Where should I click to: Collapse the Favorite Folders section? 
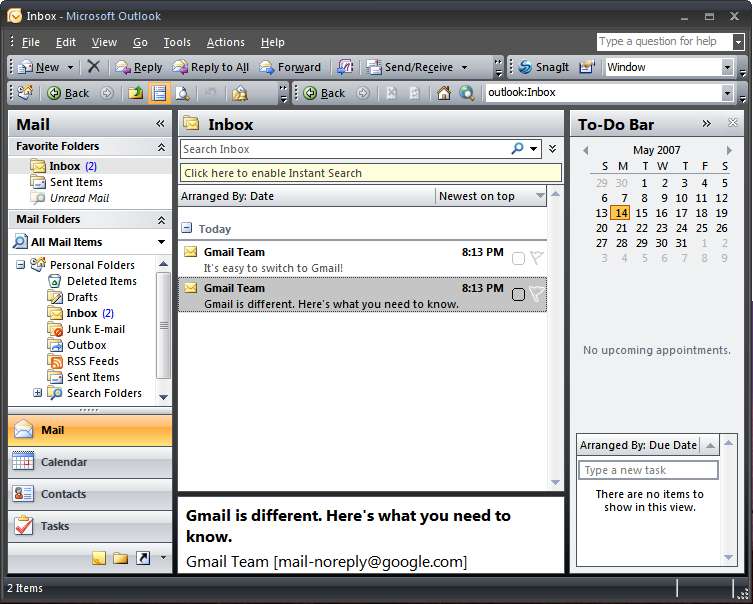[x=161, y=147]
